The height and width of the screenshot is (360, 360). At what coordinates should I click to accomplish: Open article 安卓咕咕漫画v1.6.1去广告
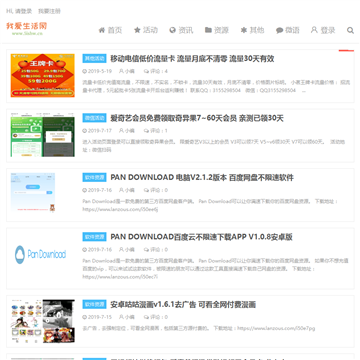tap(183, 304)
